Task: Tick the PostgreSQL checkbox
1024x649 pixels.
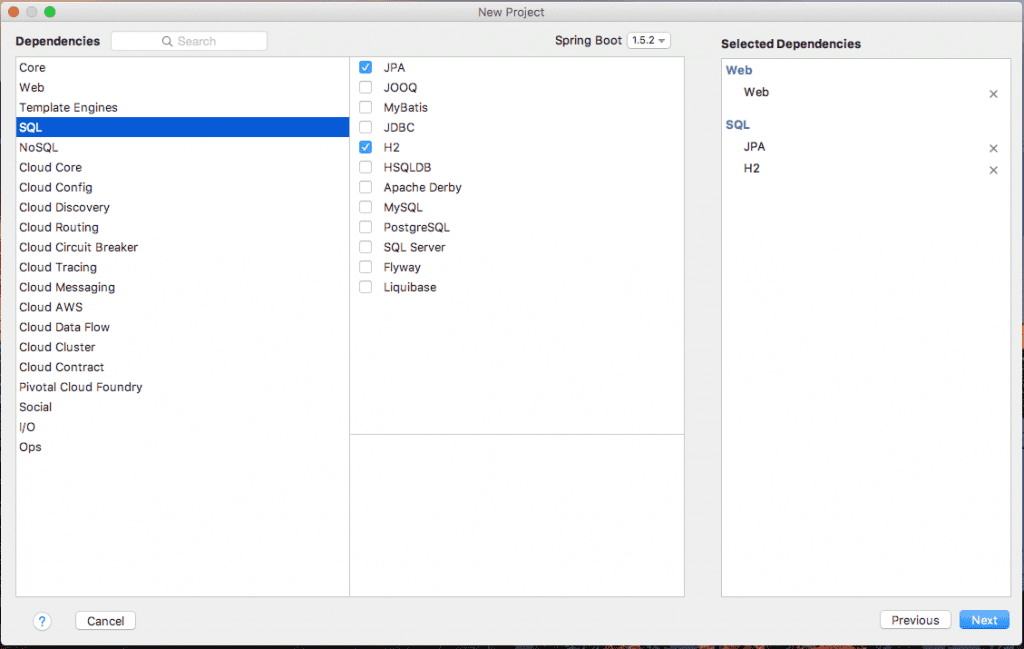Action: coord(366,228)
